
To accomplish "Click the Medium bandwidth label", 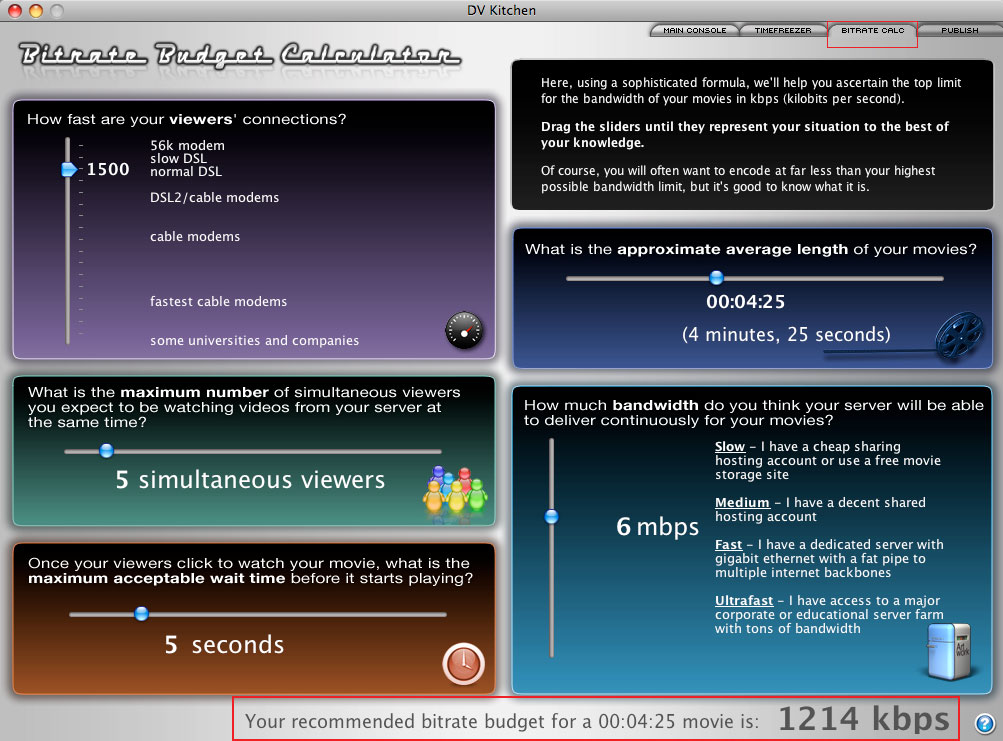I will (742, 503).
